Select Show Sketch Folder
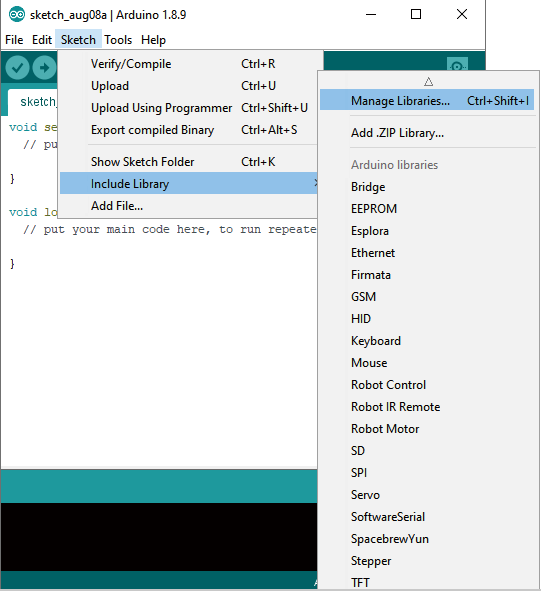The image size is (541, 591). pos(188,162)
